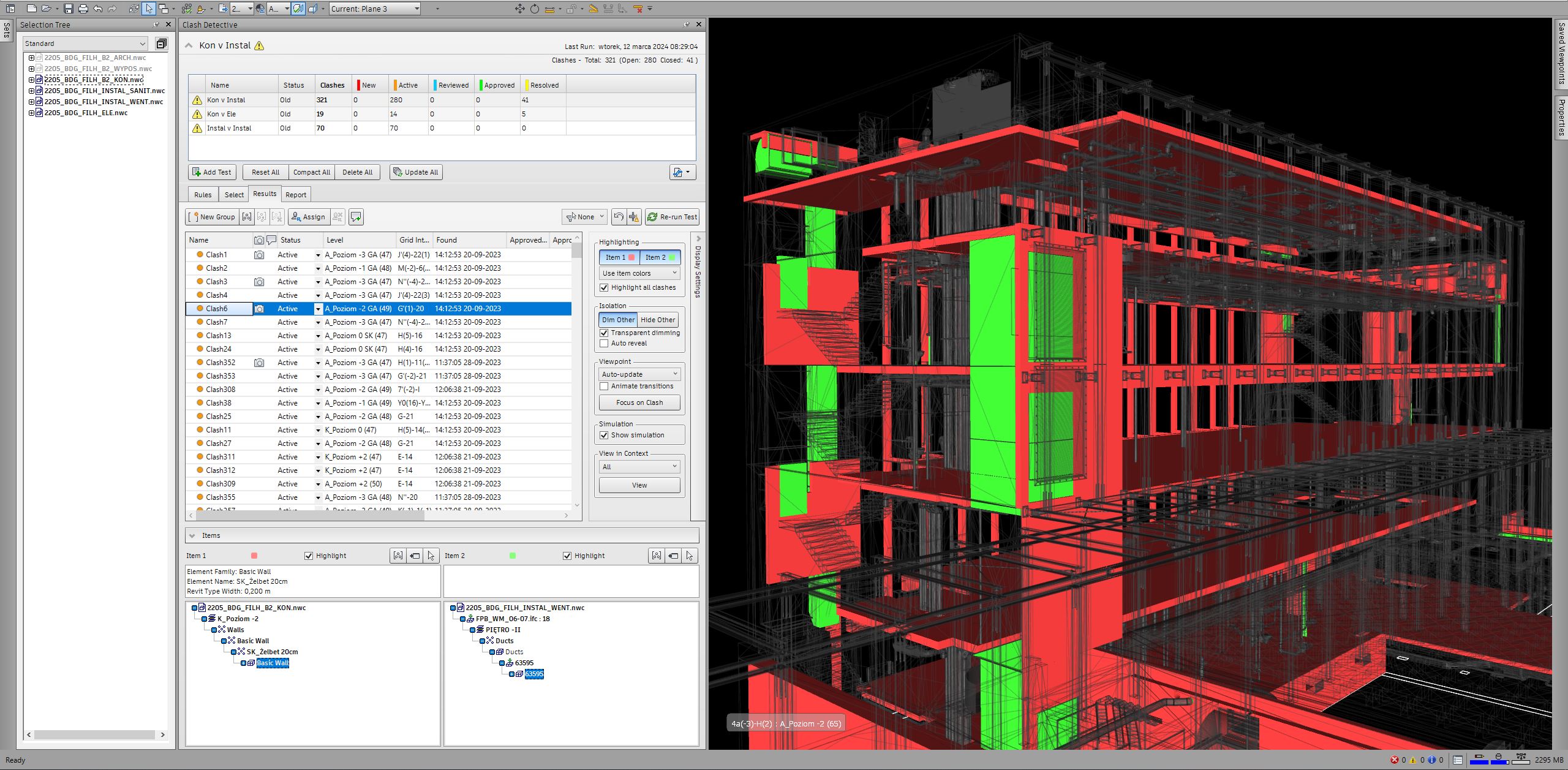The height and width of the screenshot is (770, 1568).
Task: Click the Assign clash icon button
Action: click(308, 217)
